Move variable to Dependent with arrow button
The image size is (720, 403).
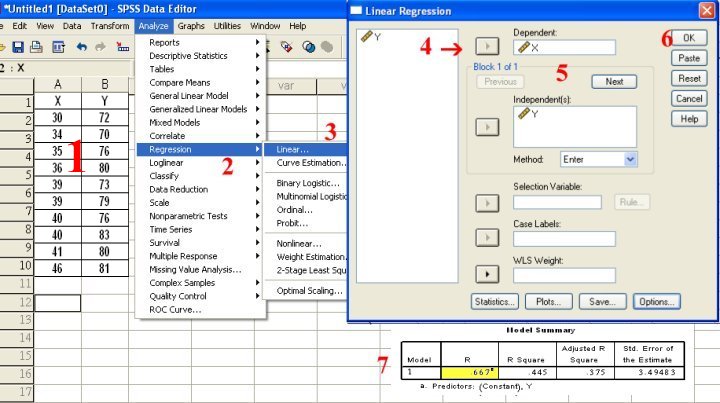pyautogui.click(x=487, y=46)
